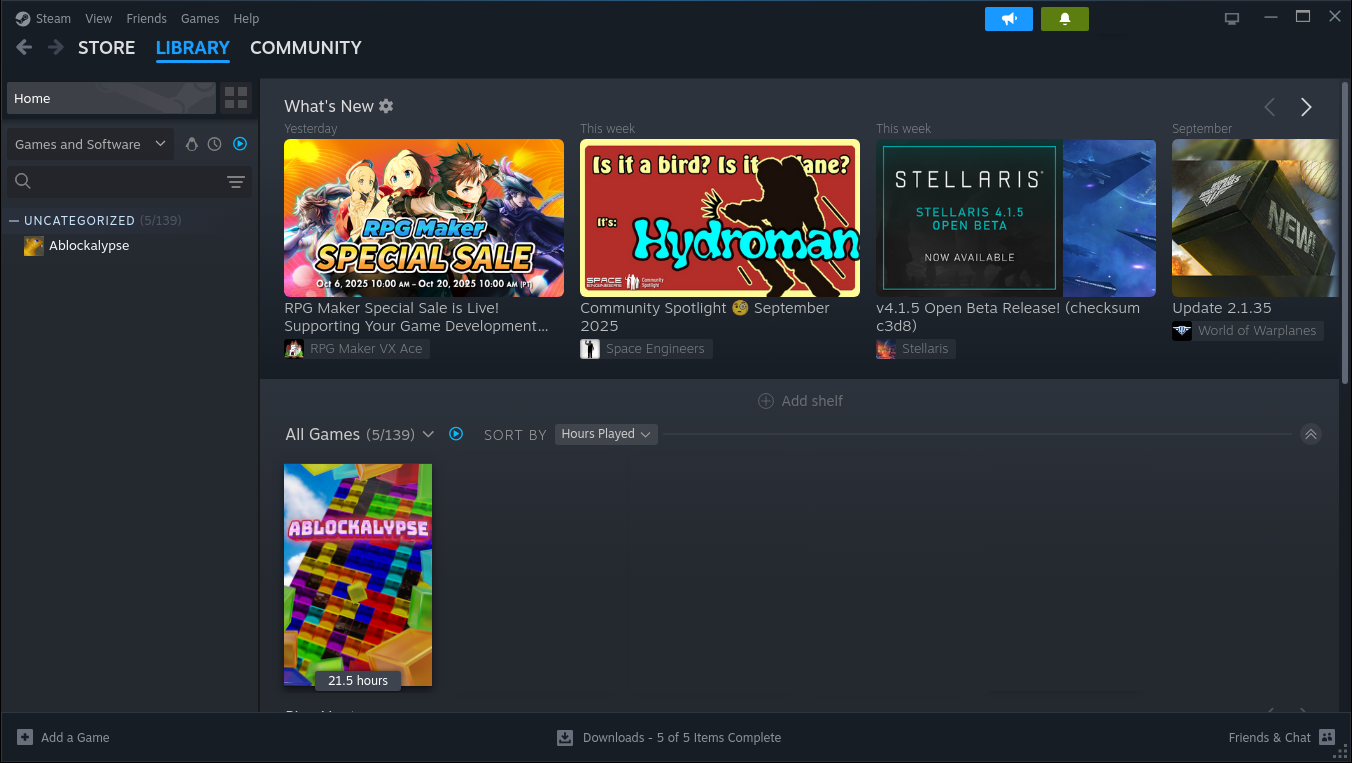Switch library to grid collections view
This screenshot has width=1352, height=763.
236,98
